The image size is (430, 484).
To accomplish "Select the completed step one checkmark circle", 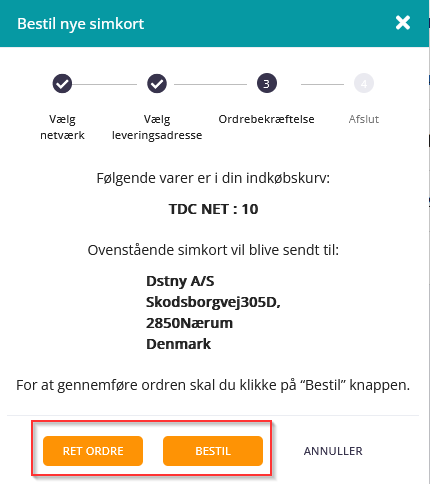I will pyautogui.click(x=62, y=83).
